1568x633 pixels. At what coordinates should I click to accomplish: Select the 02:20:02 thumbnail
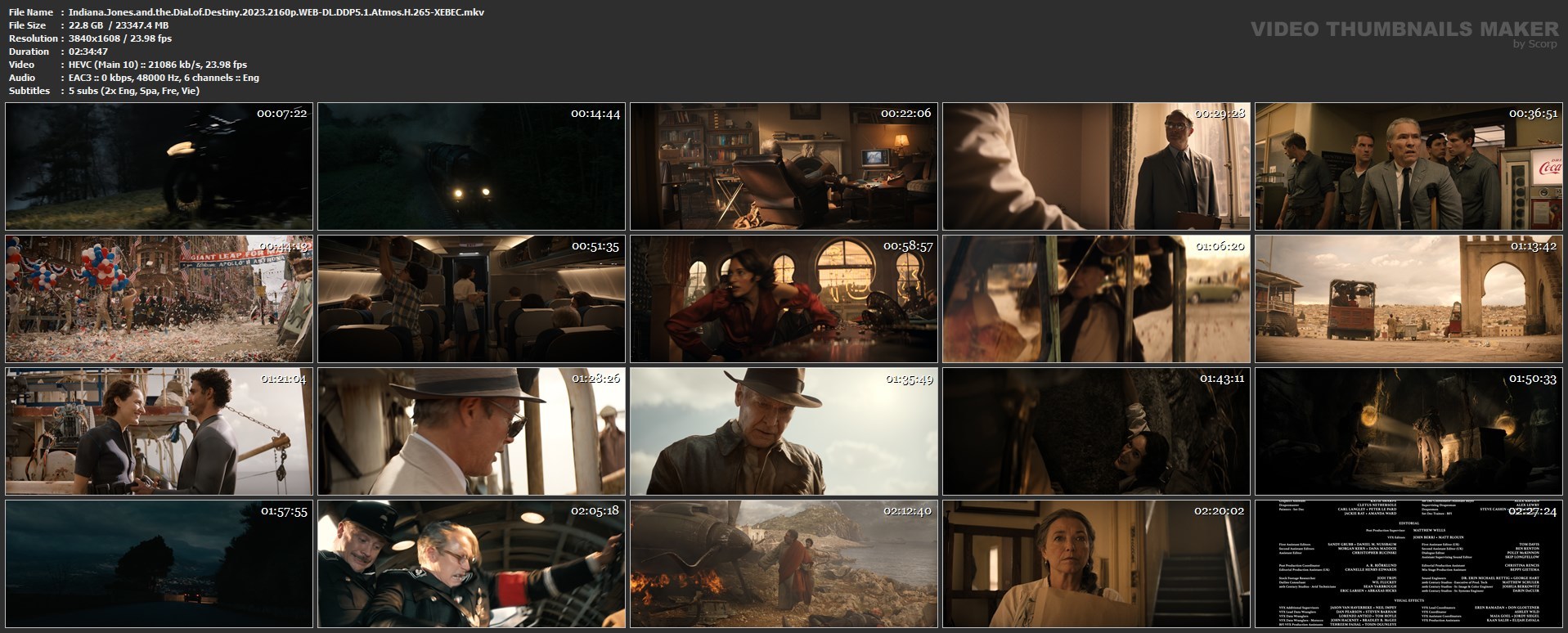click(x=1096, y=563)
